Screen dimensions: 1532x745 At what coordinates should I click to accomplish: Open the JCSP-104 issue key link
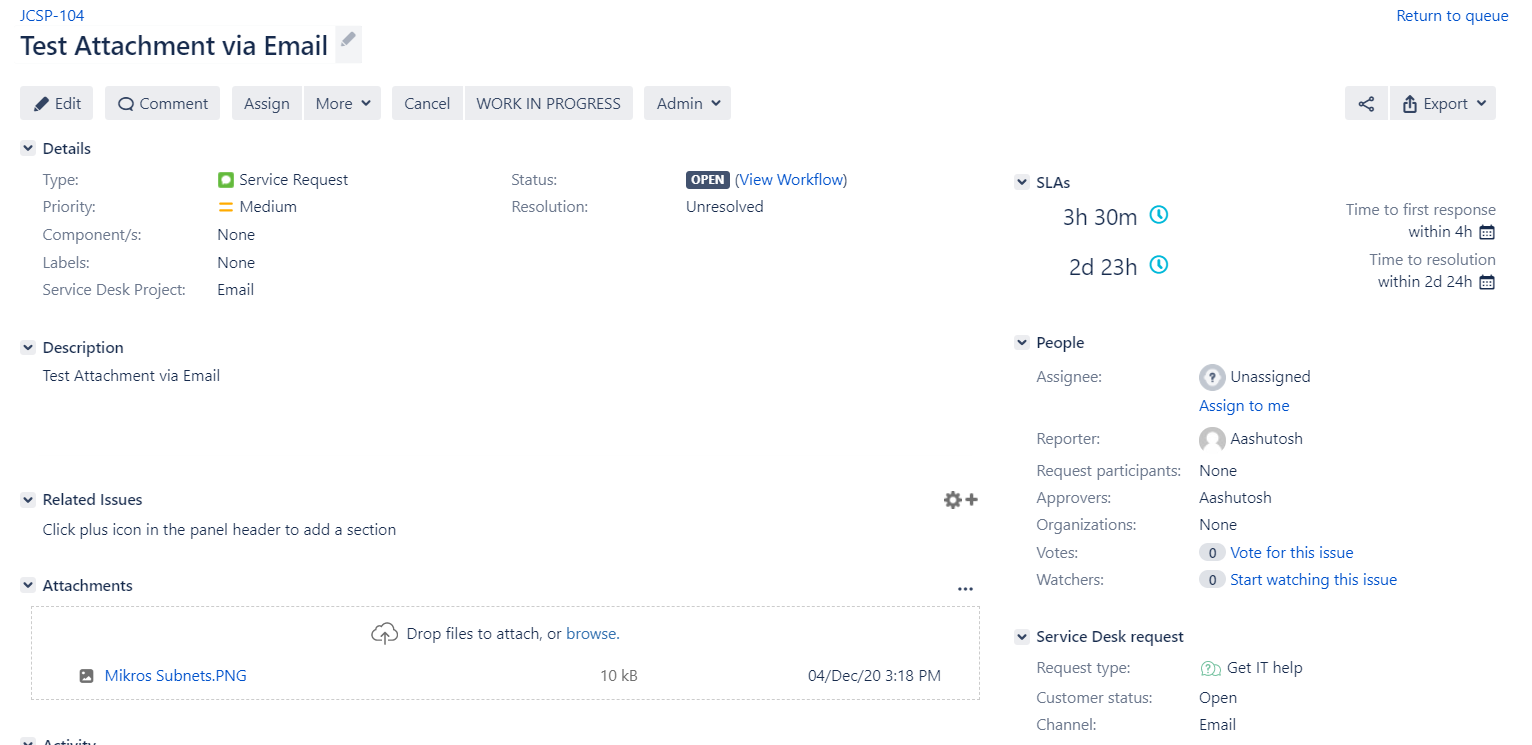(52, 16)
